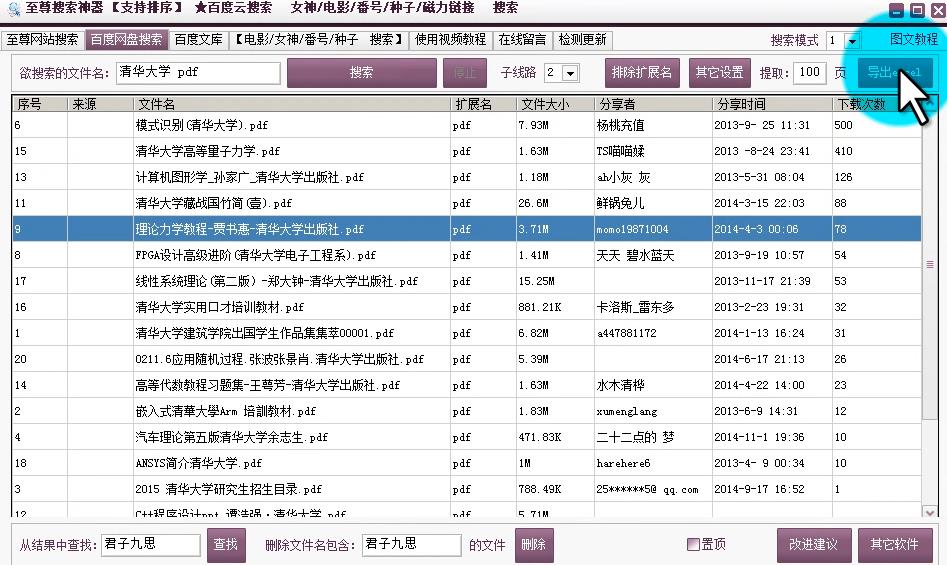Click share time 2014-3-15 22:03
The width and height of the screenshot is (947, 565).
pyautogui.click(x=759, y=203)
